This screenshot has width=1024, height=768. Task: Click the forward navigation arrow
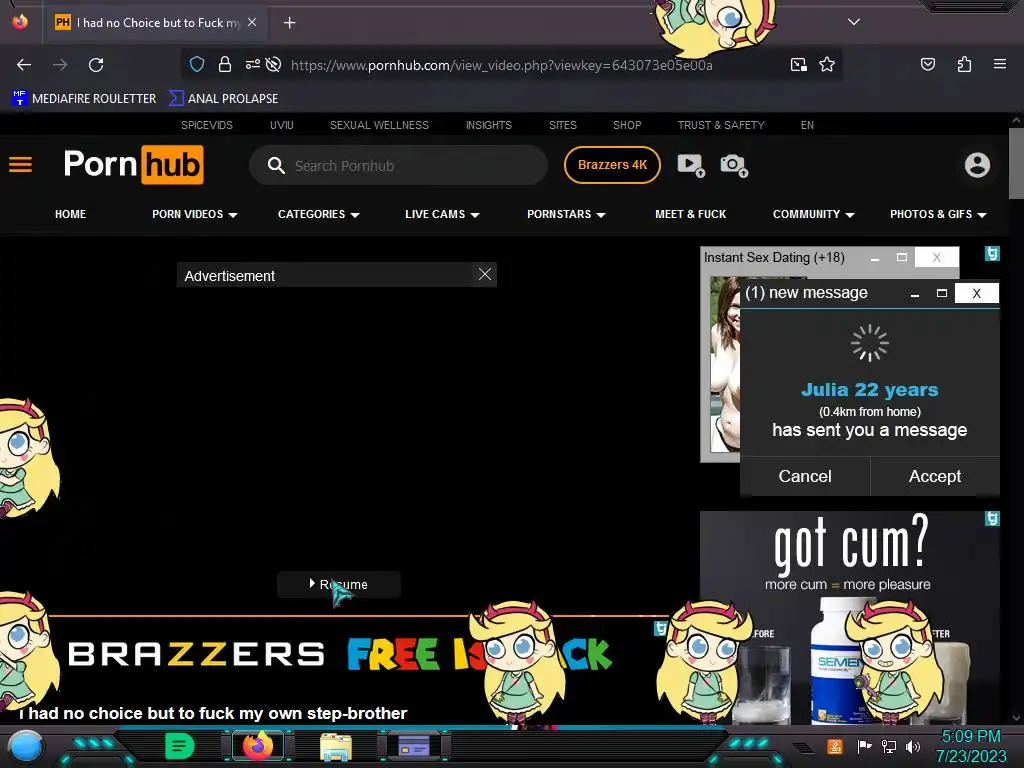point(60,65)
